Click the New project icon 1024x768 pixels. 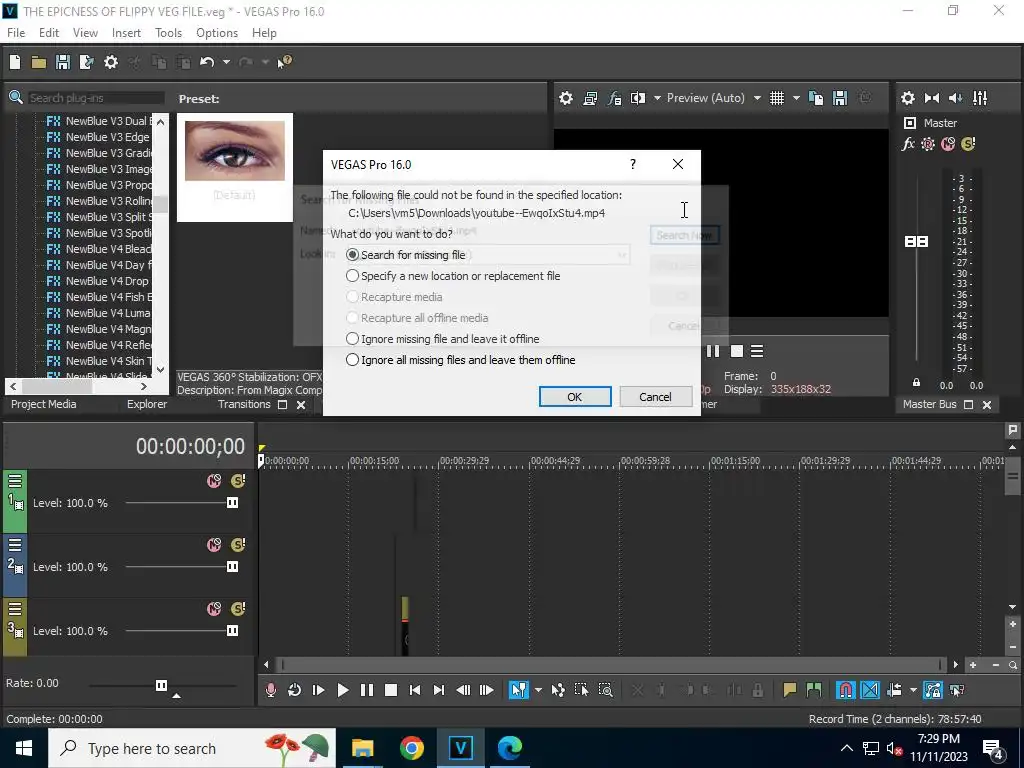point(14,62)
